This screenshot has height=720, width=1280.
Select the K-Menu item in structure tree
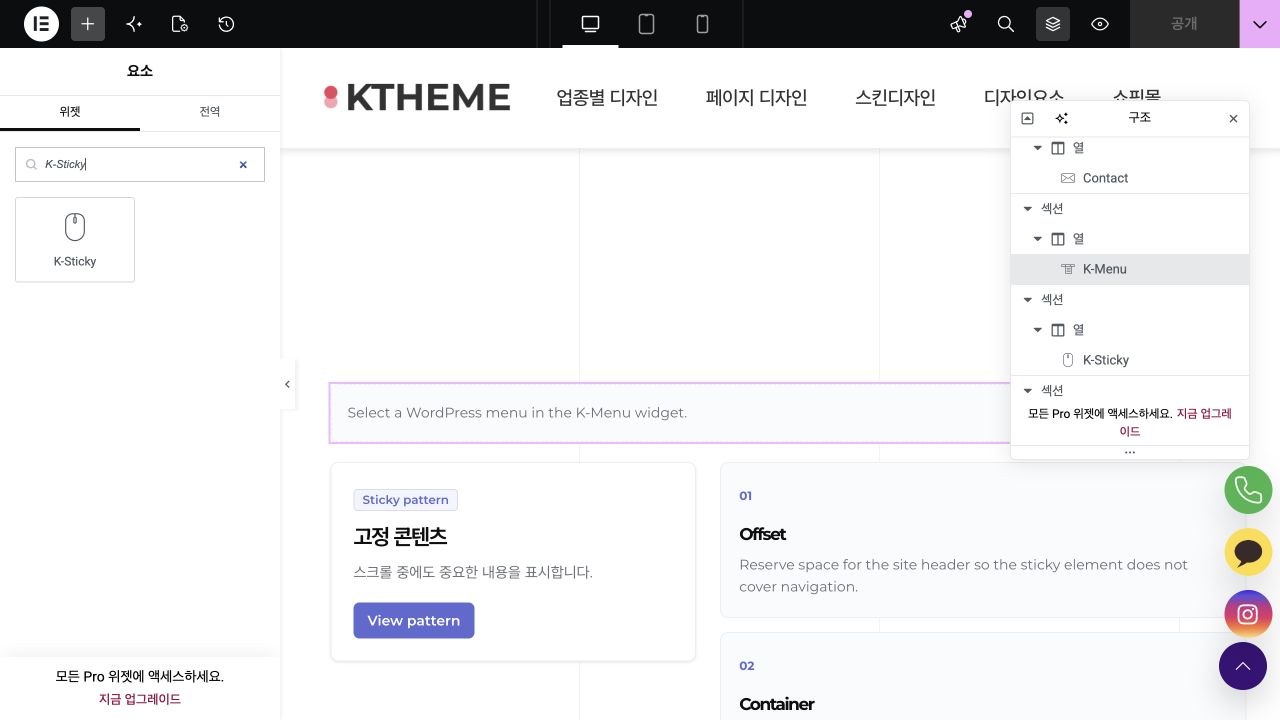[1130, 269]
